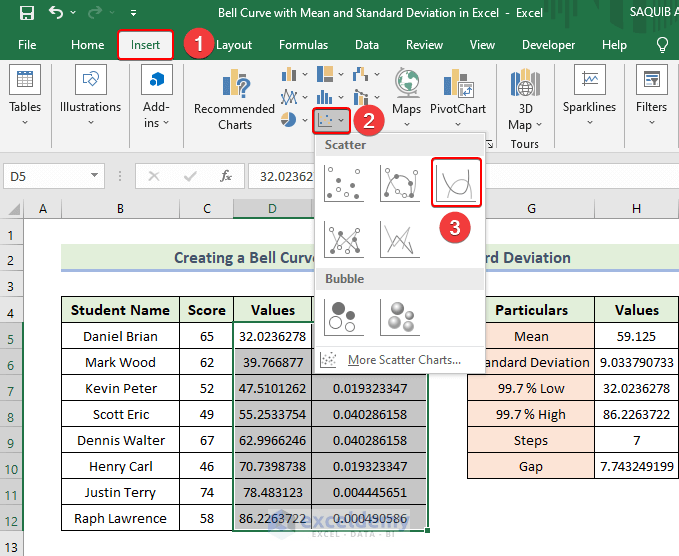The image size is (679, 556).
Task: Click cell containing Dennis Walter
Action: coord(120,440)
